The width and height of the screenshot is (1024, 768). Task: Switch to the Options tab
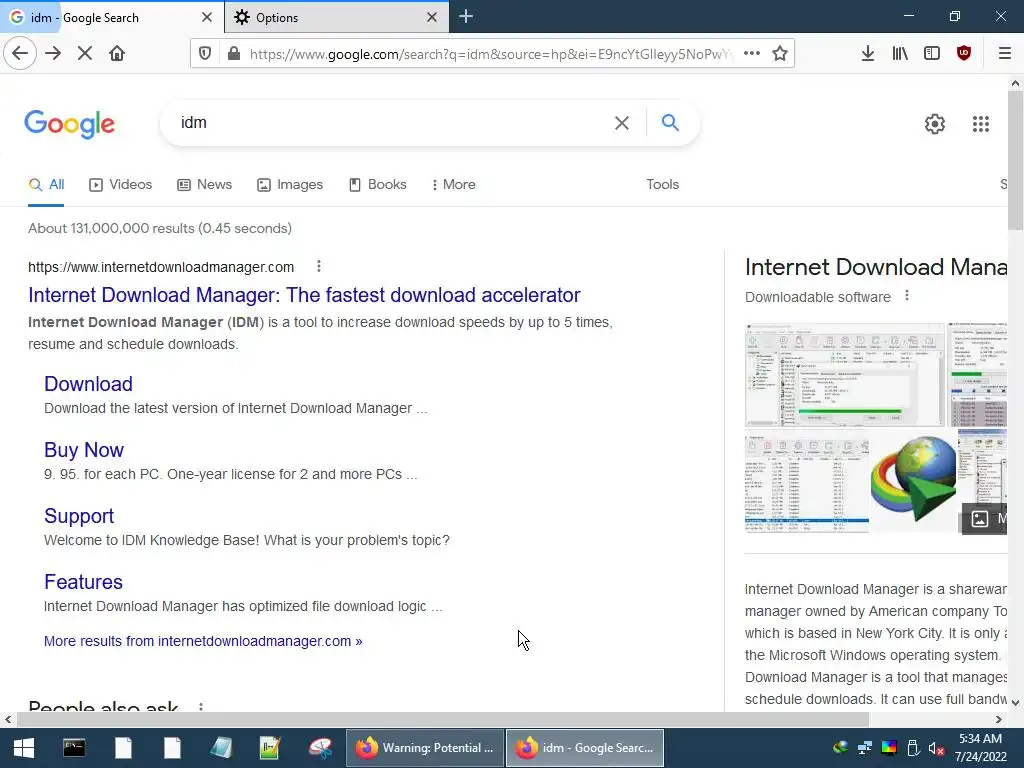coord(336,18)
